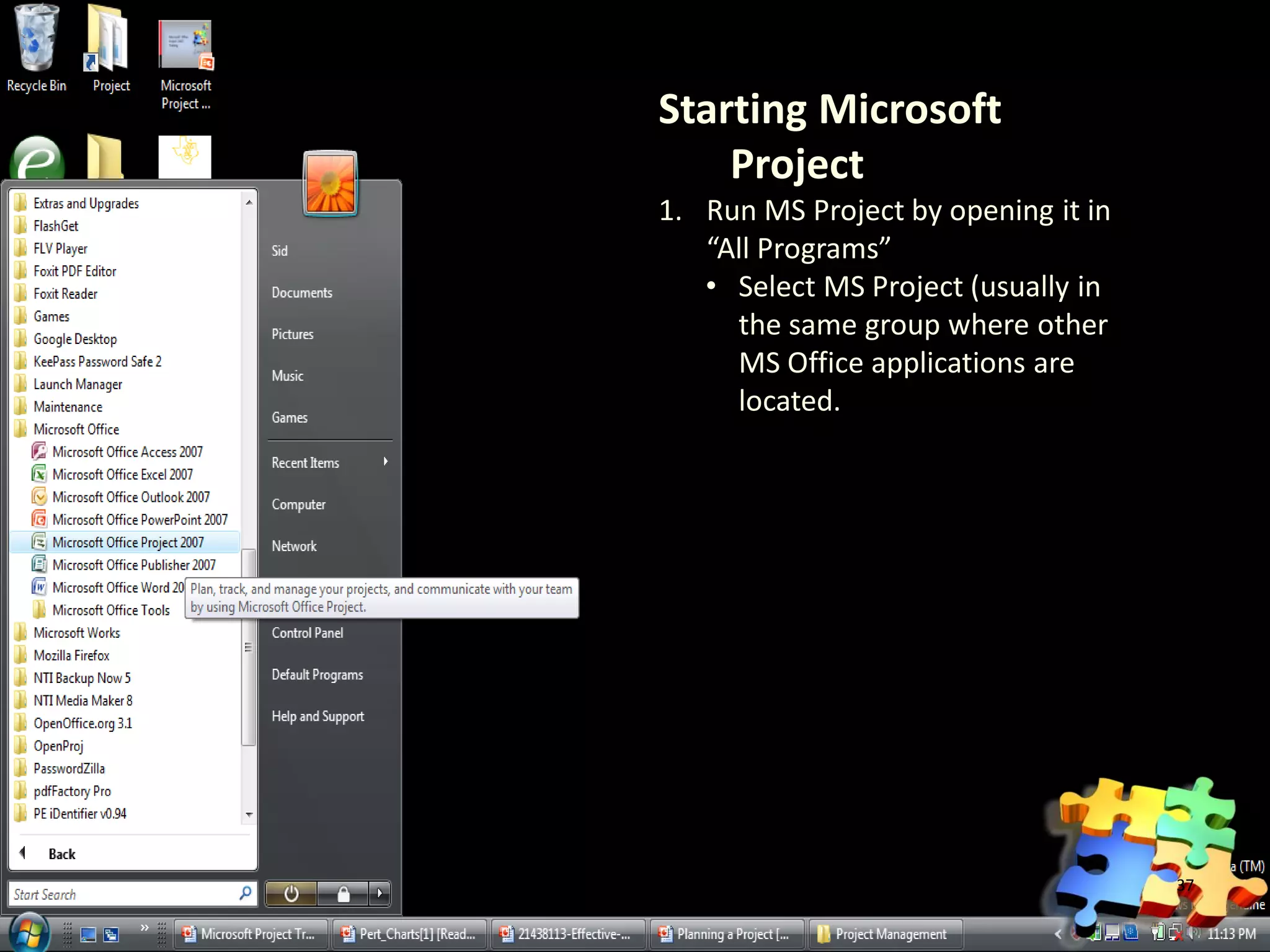
Task: Expand the OpenOffice.org 3.1 folder
Action: click(73, 723)
